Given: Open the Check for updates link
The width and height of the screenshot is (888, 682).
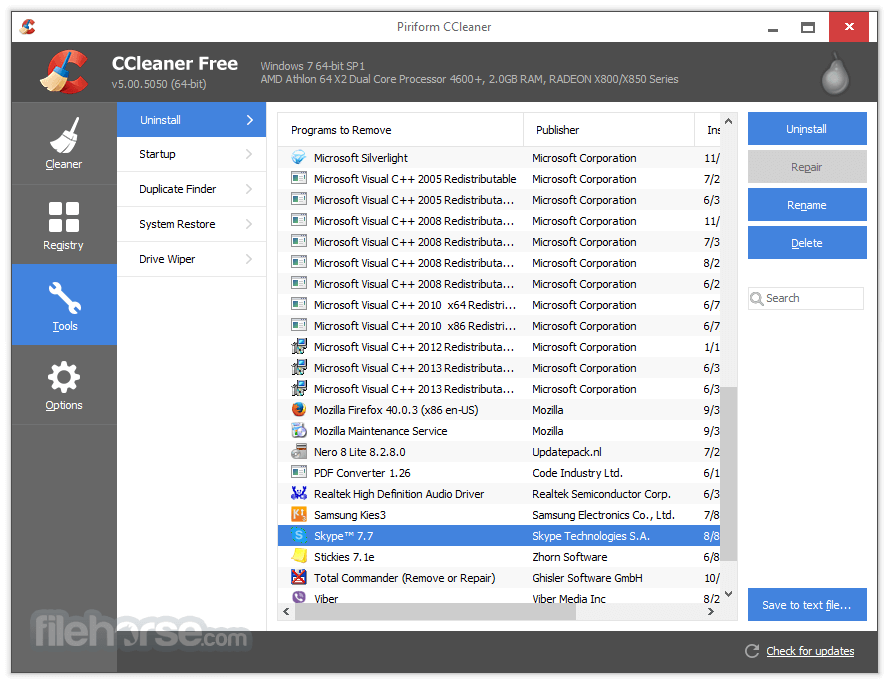Looking at the screenshot, I should 810,651.
